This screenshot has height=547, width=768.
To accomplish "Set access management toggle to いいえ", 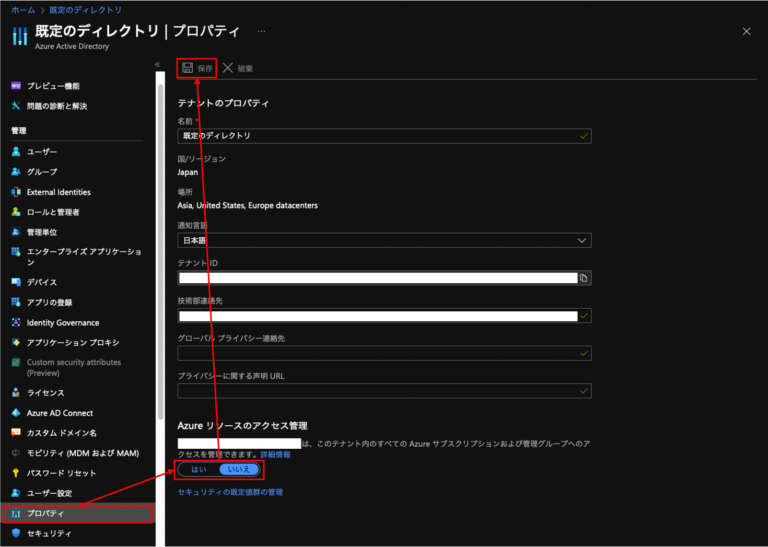I will coord(239,470).
